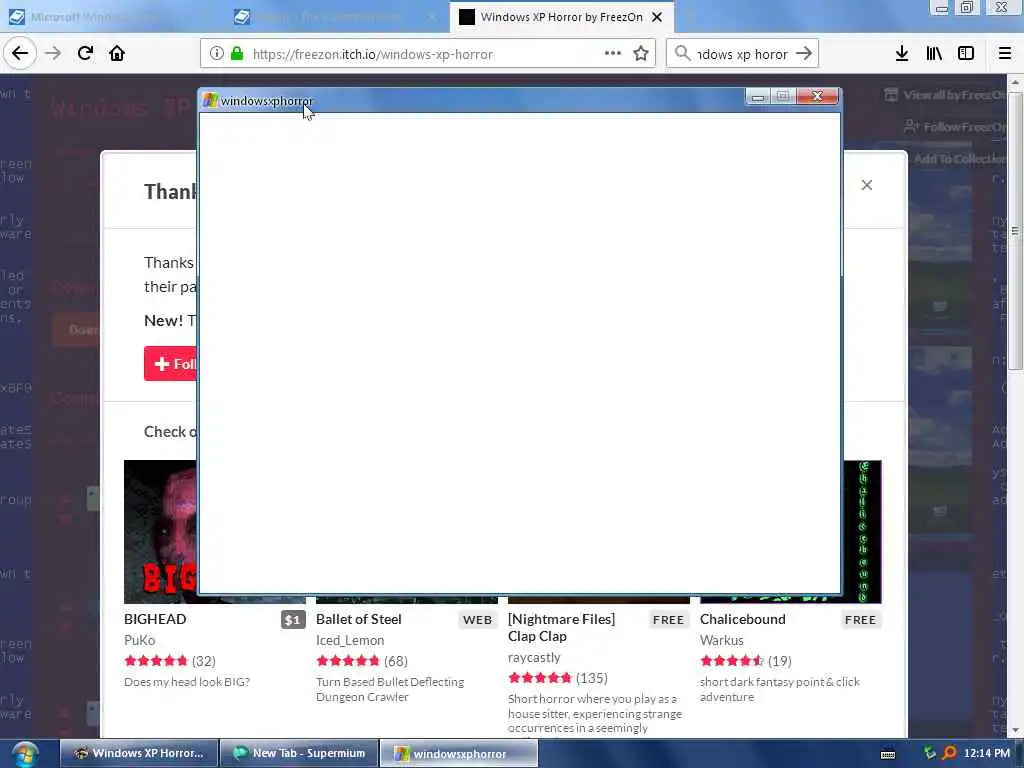
Task: Restore down the Firefox window
Action: coord(967,8)
